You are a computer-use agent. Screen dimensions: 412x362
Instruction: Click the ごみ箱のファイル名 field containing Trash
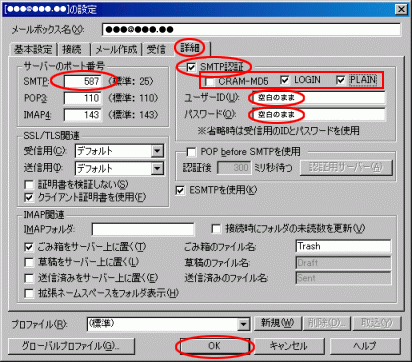343,246
